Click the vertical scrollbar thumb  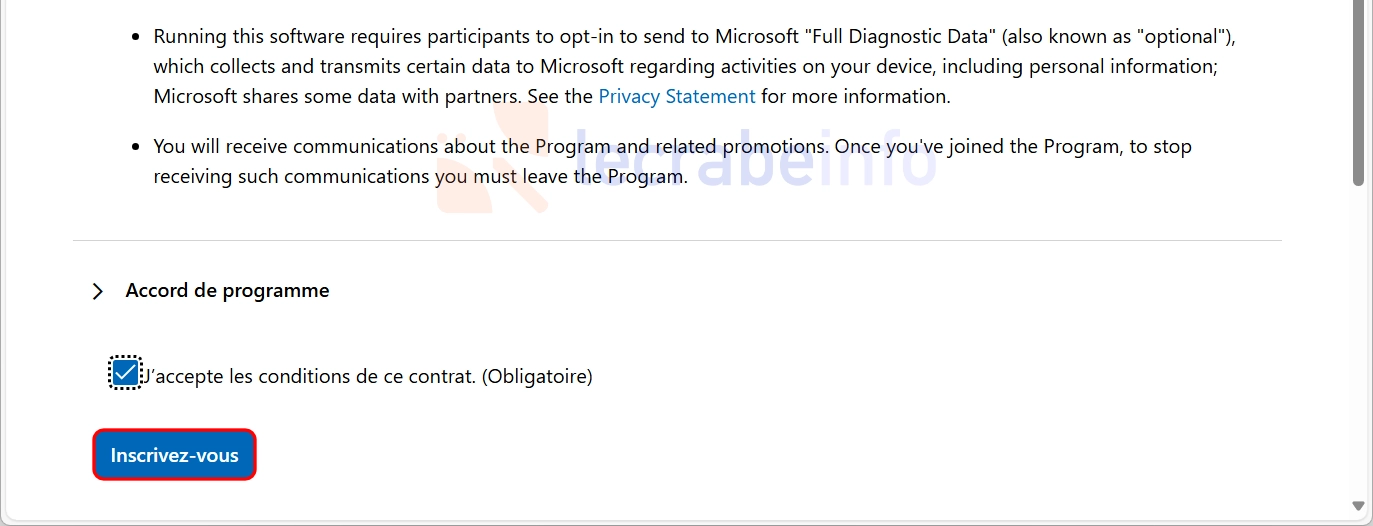(x=1358, y=93)
